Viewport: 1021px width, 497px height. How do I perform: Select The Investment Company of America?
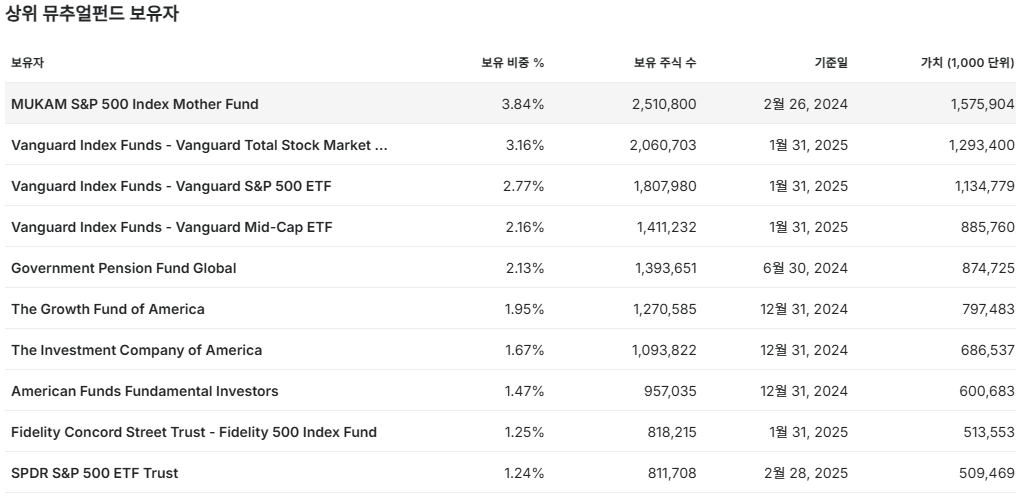click(x=137, y=350)
